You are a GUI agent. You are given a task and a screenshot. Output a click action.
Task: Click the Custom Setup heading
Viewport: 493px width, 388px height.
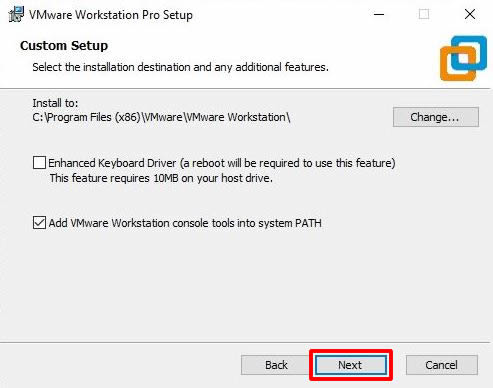click(x=64, y=46)
